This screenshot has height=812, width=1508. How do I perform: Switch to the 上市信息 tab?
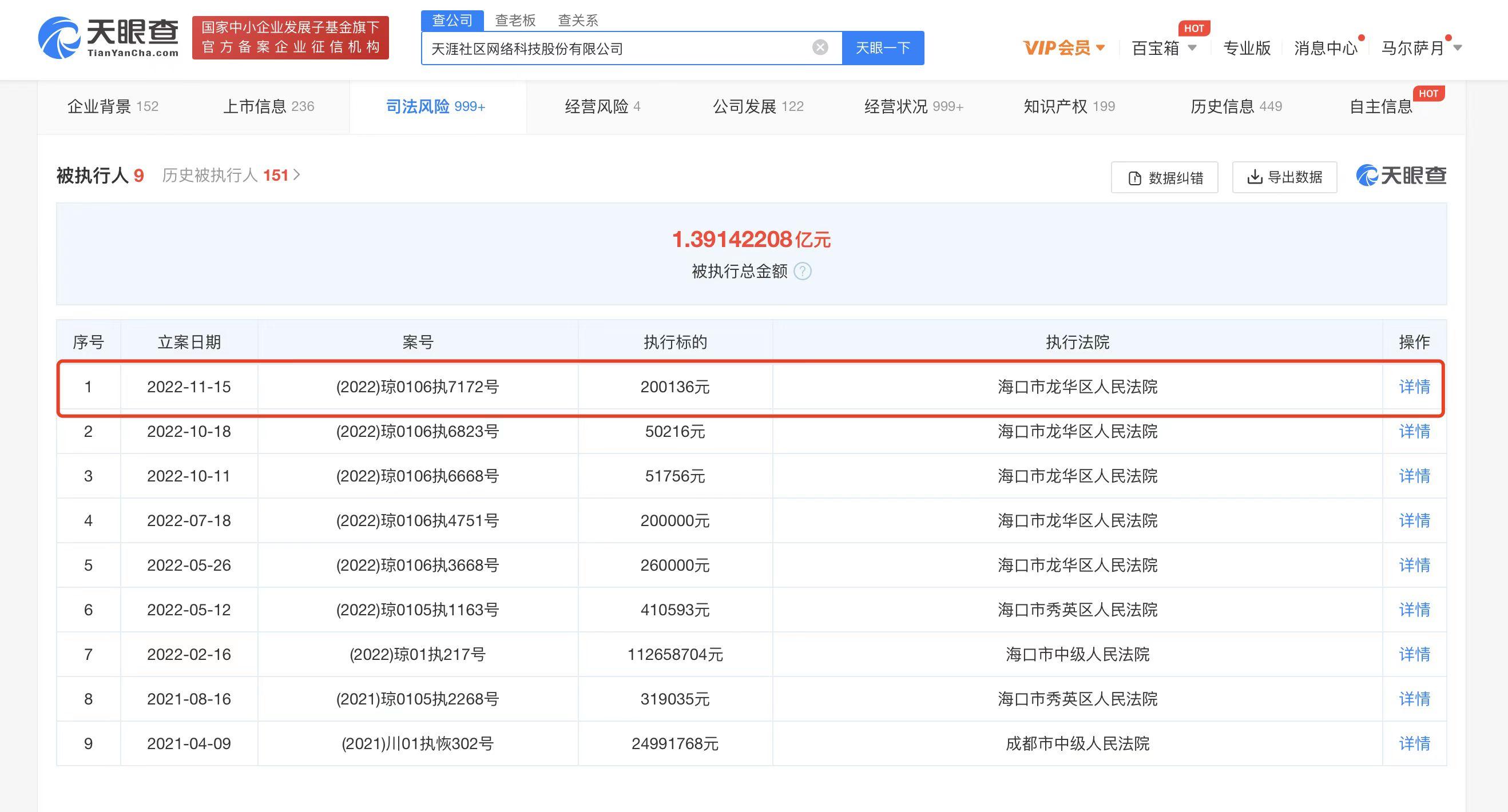269,106
